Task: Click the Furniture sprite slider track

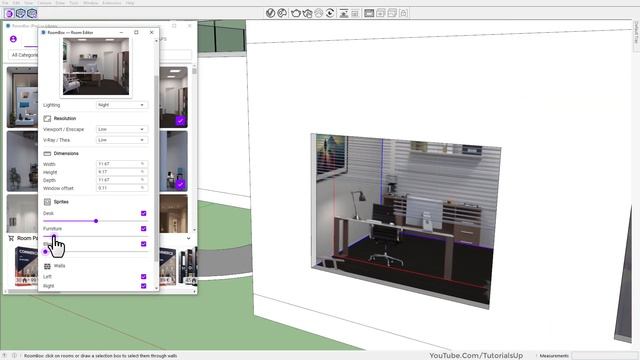Action: [96, 236]
